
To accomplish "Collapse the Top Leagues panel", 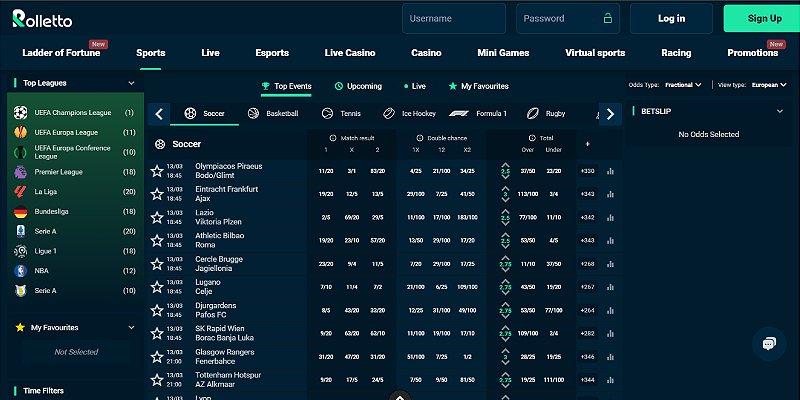I will [x=131, y=84].
